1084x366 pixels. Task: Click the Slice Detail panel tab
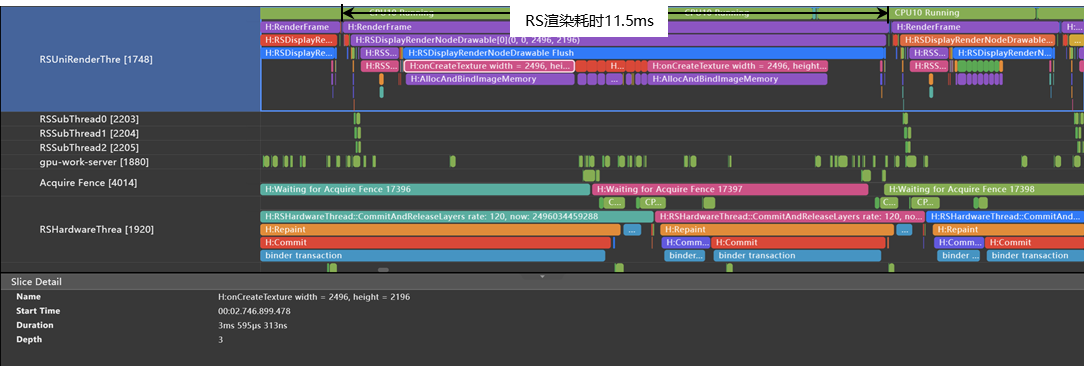36,282
